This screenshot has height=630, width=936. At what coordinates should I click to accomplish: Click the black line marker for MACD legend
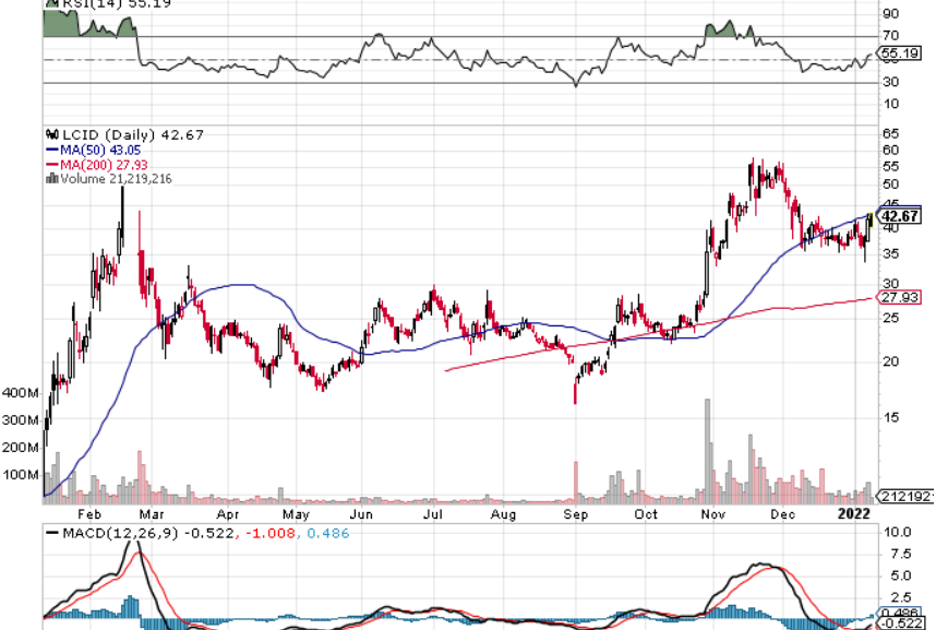coord(53,533)
